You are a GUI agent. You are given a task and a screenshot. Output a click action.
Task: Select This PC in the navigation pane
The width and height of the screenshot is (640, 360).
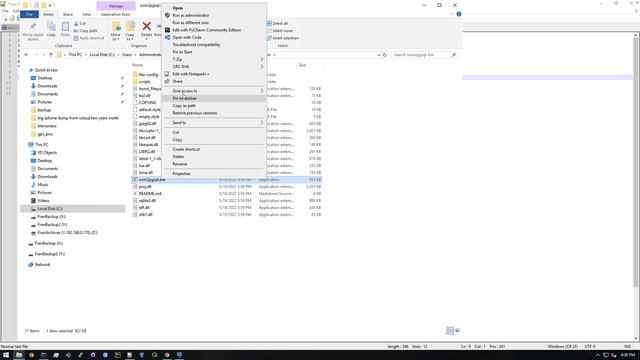tap(41, 144)
